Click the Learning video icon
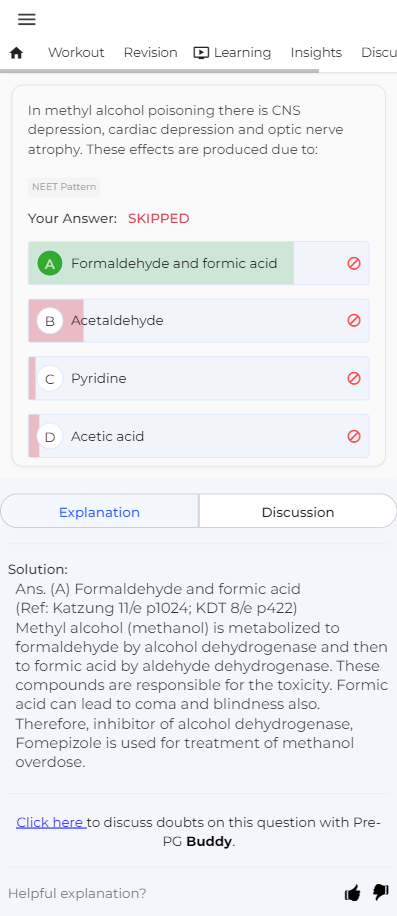The width and height of the screenshot is (397, 916). tap(201, 53)
